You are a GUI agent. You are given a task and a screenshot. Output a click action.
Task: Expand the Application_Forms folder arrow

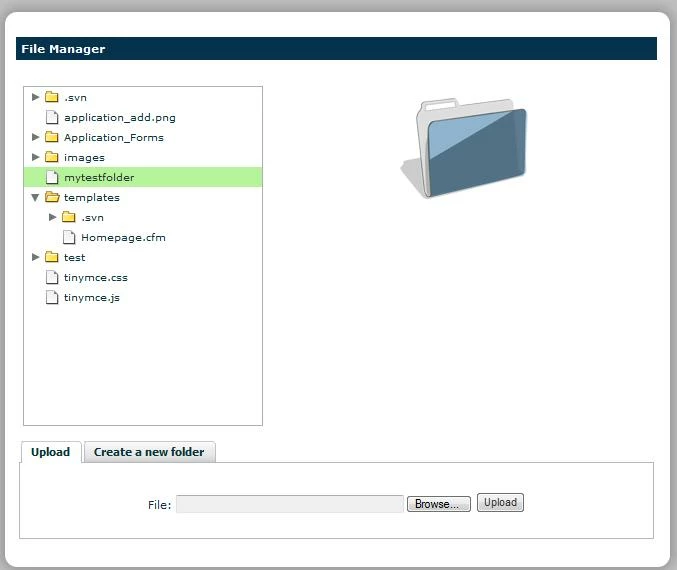tap(35, 137)
